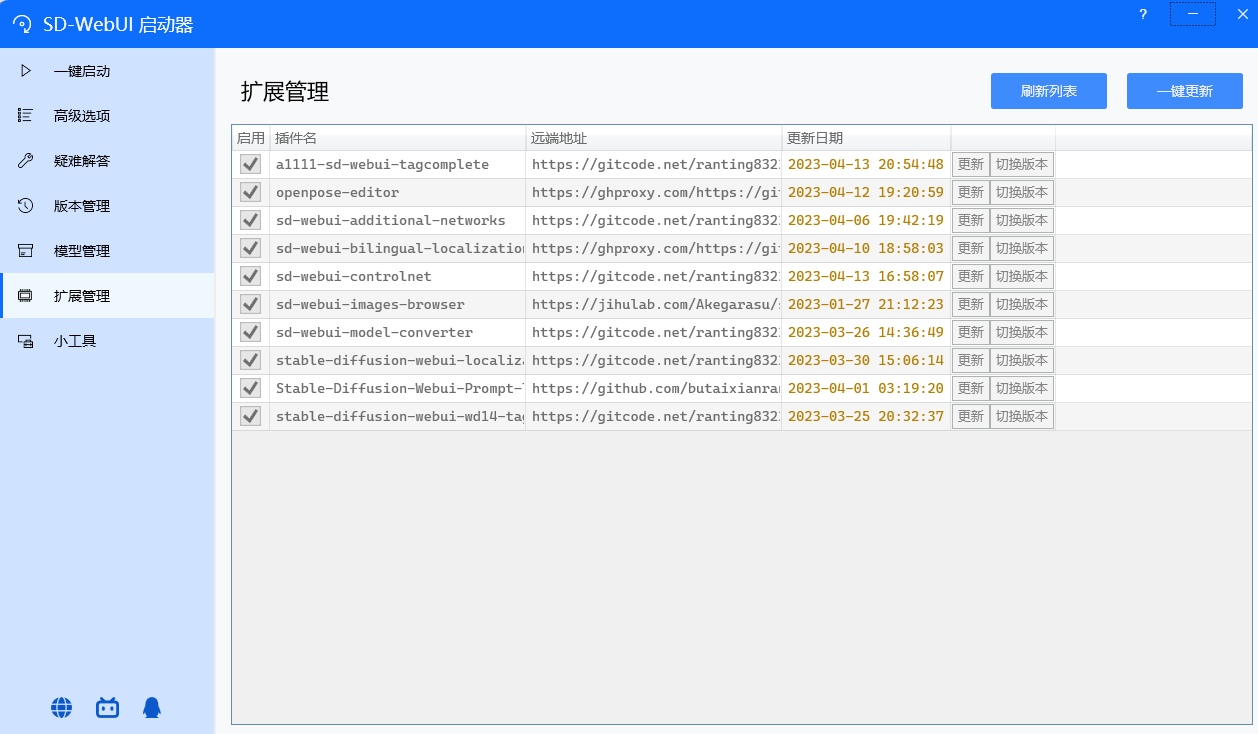1258x734 pixels.
Task: Open 小工具 tools page
Action: point(107,341)
